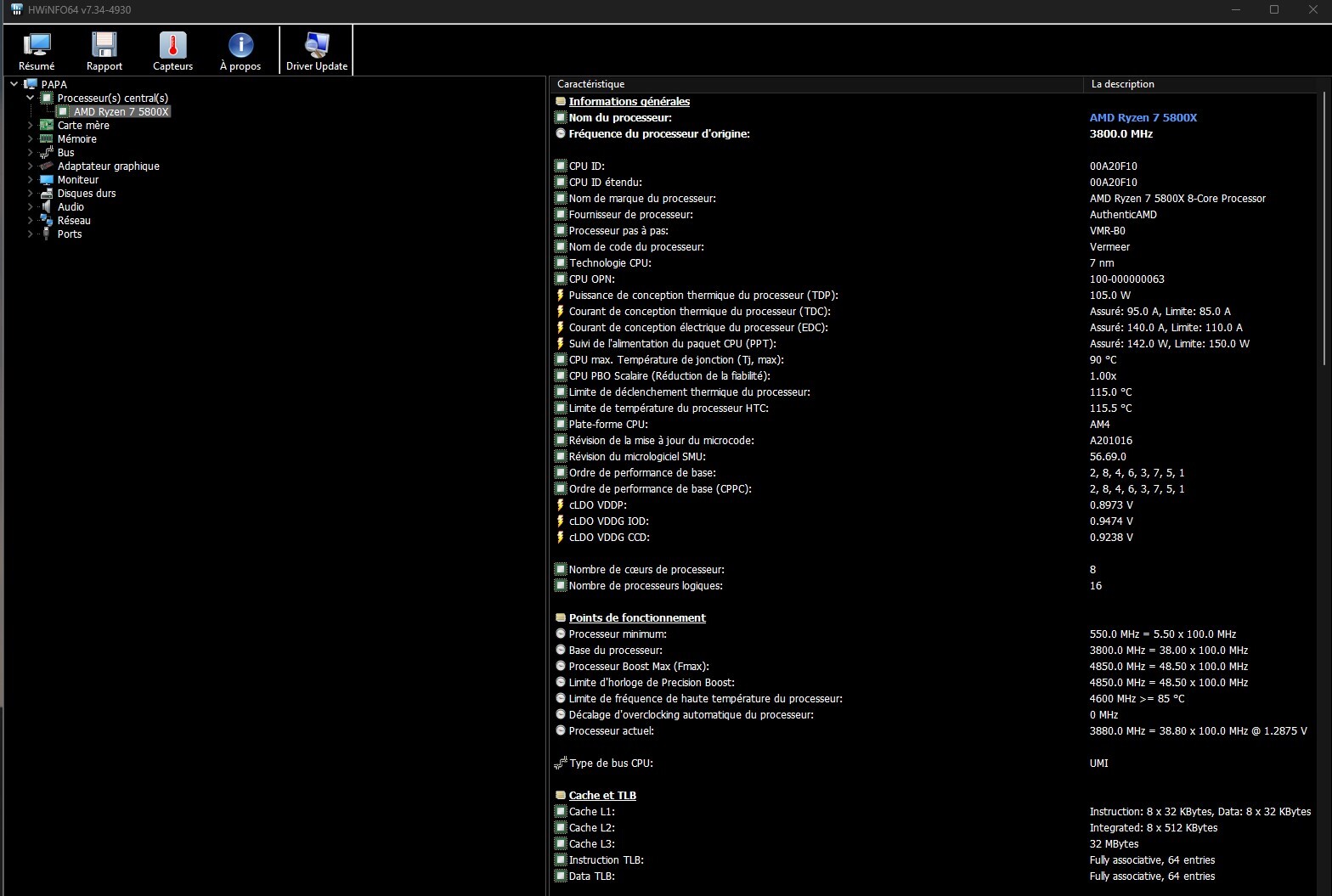1332x896 pixels.
Task: Click the HWiNFO64 app icon in title bar
Action: (16, 9)
